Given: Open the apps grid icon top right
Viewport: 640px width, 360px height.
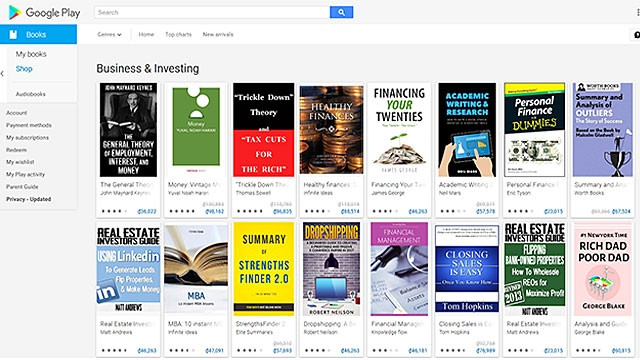Looking at the screenshot, I should [x=638, y=13].
